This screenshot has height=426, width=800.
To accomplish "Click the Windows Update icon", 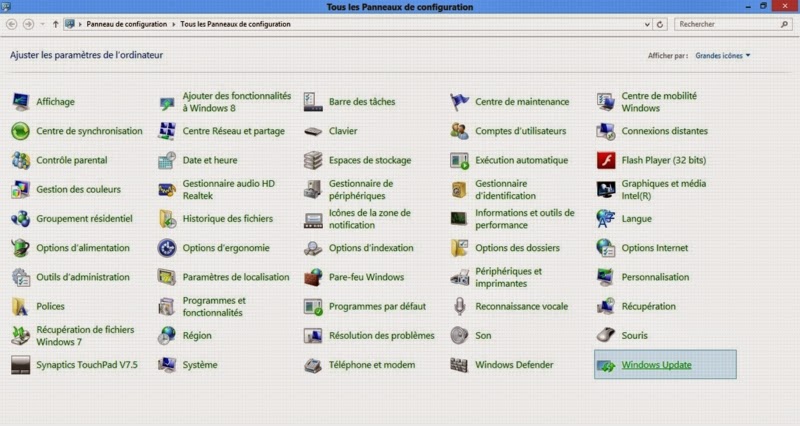I will point(606,365).
